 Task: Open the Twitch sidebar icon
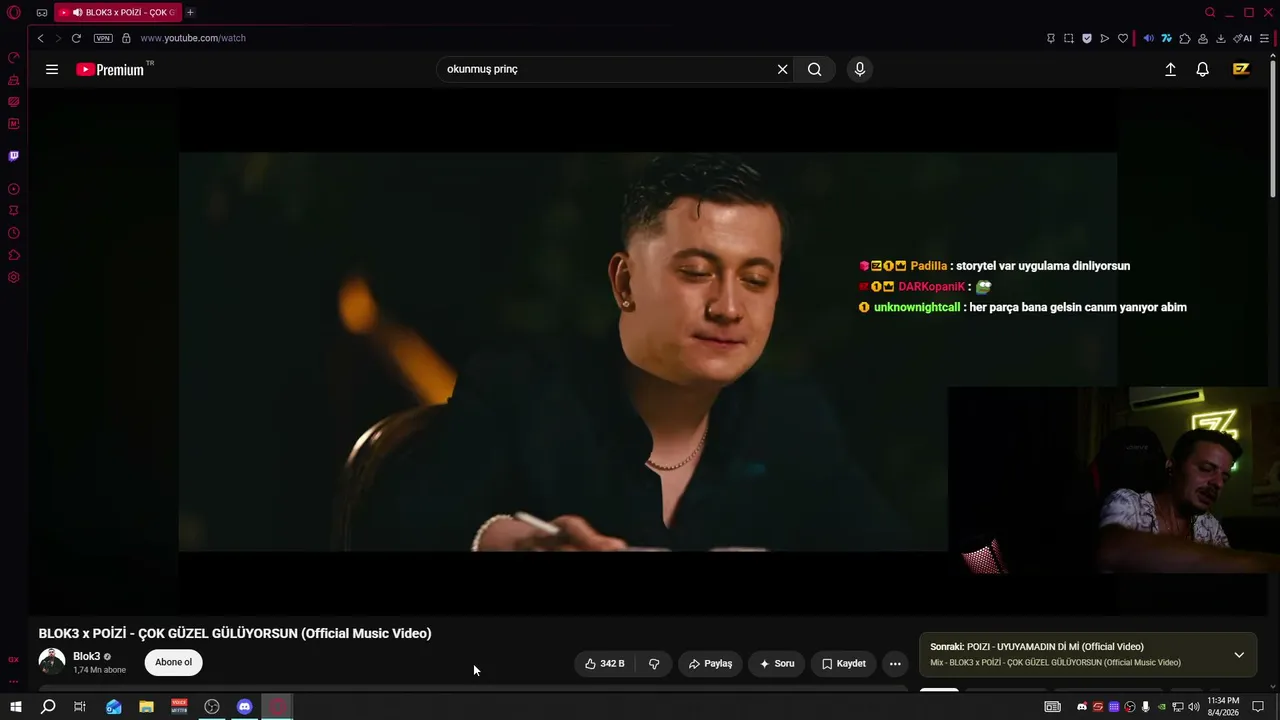coord(14,156)
